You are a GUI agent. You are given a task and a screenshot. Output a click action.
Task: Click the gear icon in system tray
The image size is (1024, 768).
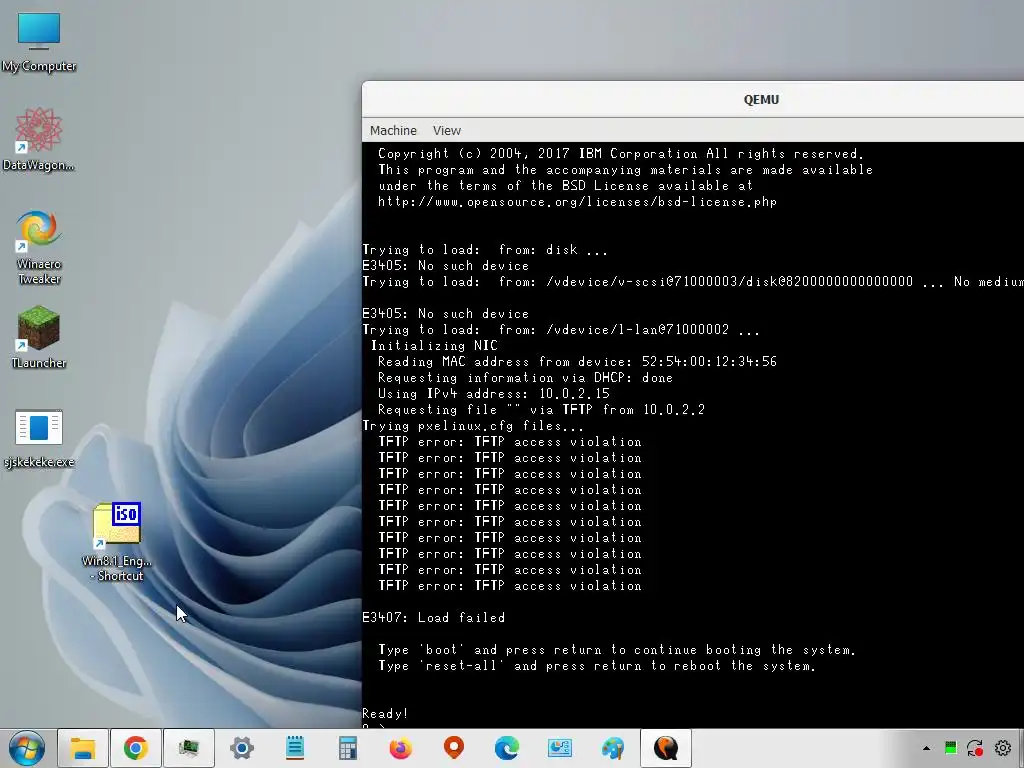click(x=1003, y=748)
